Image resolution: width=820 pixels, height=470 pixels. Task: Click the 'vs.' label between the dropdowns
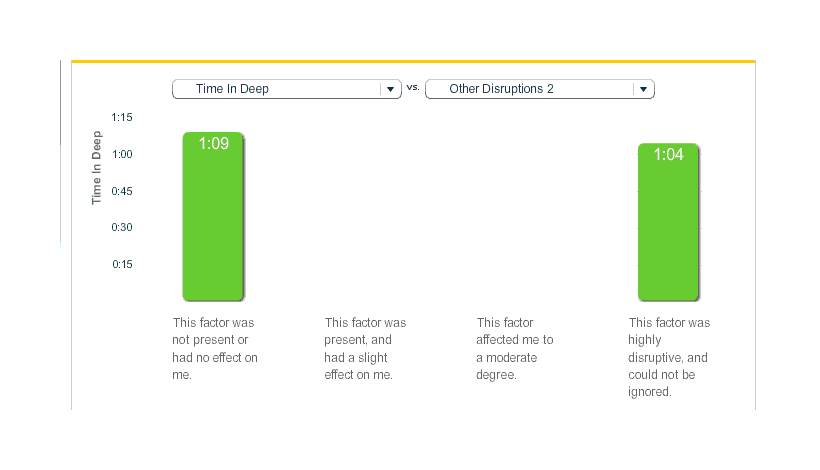413,88
